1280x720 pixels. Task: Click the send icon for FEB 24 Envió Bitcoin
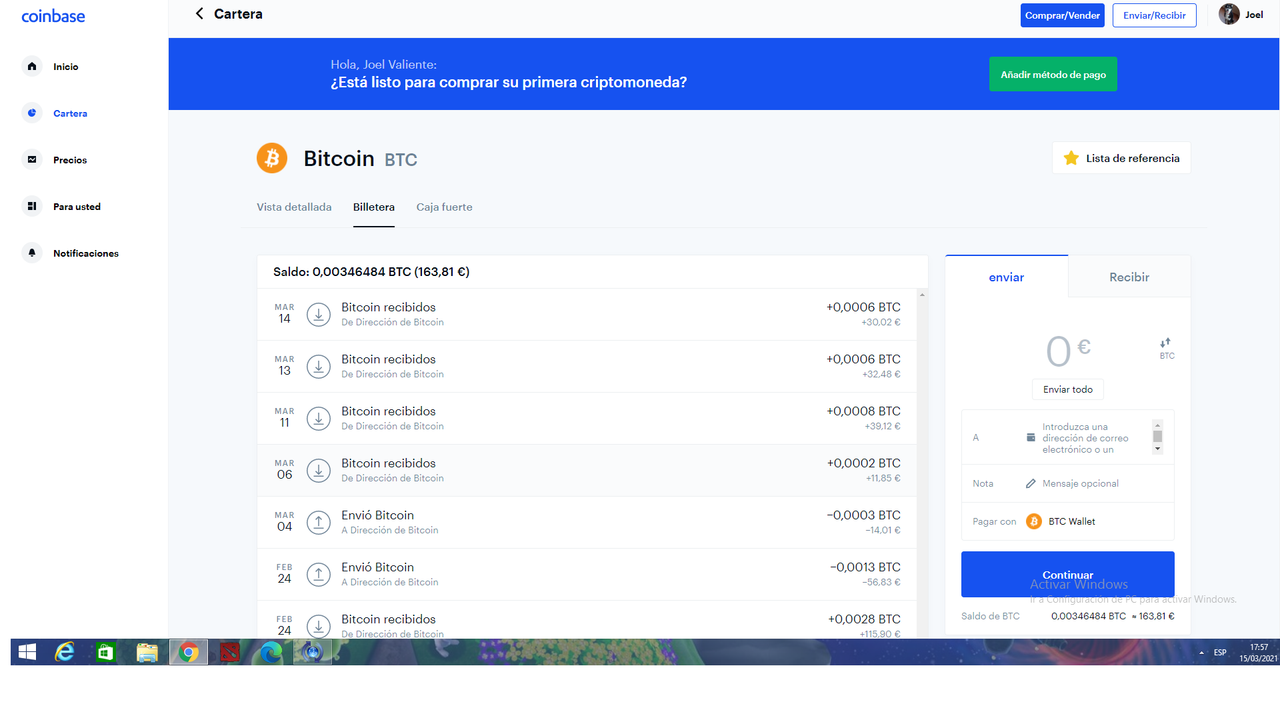[318, 574]
